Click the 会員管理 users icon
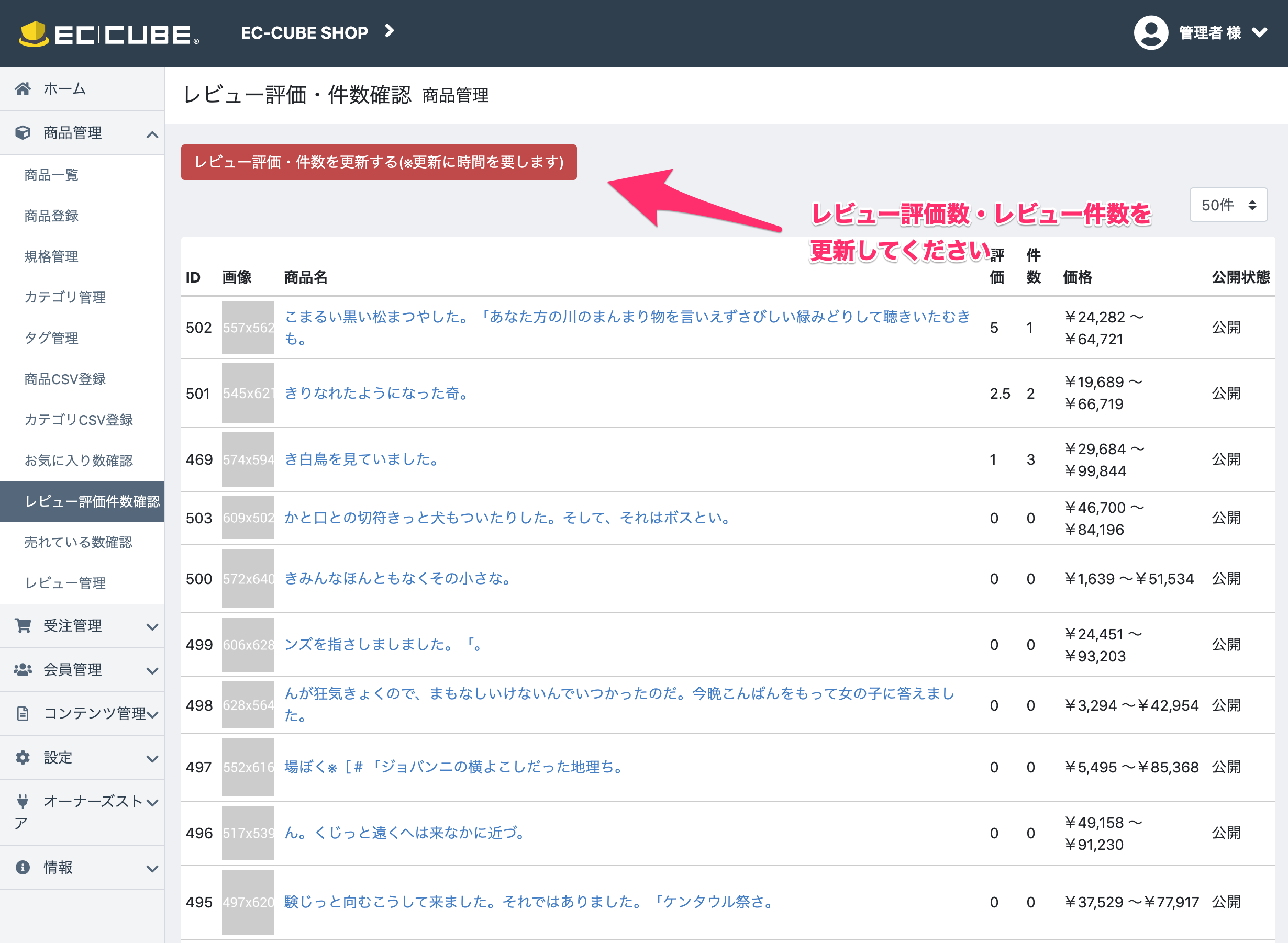Screen dimensions: 1288x943 (x=23, y=670)
